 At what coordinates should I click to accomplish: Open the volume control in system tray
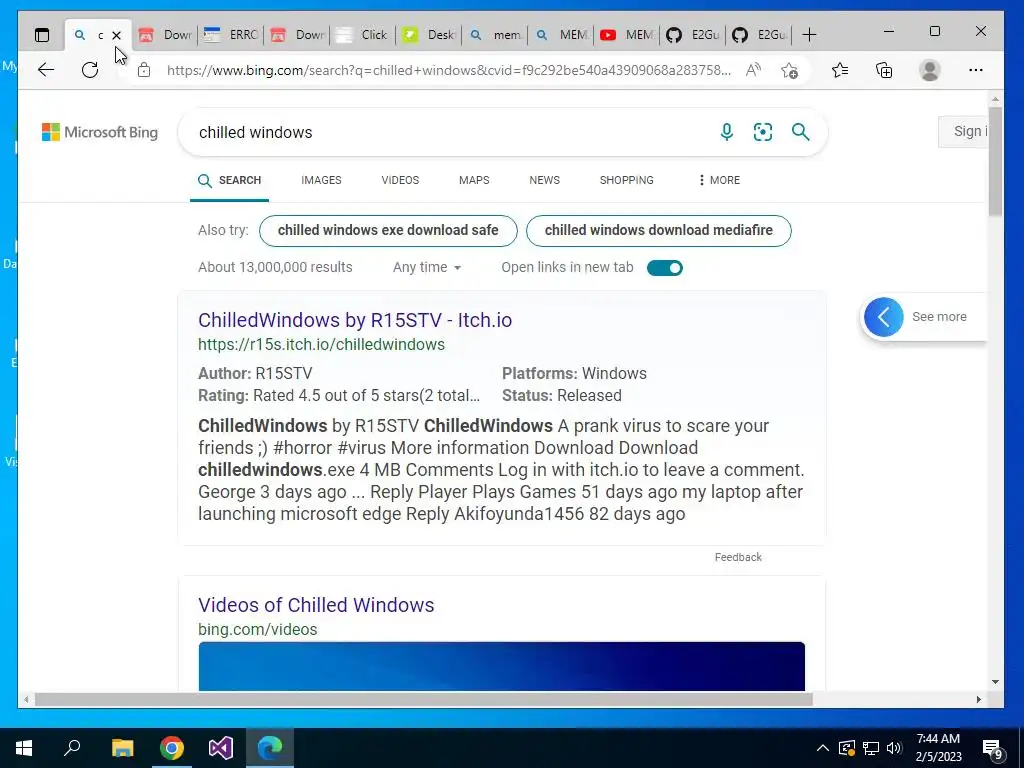[x=894, y=748]
